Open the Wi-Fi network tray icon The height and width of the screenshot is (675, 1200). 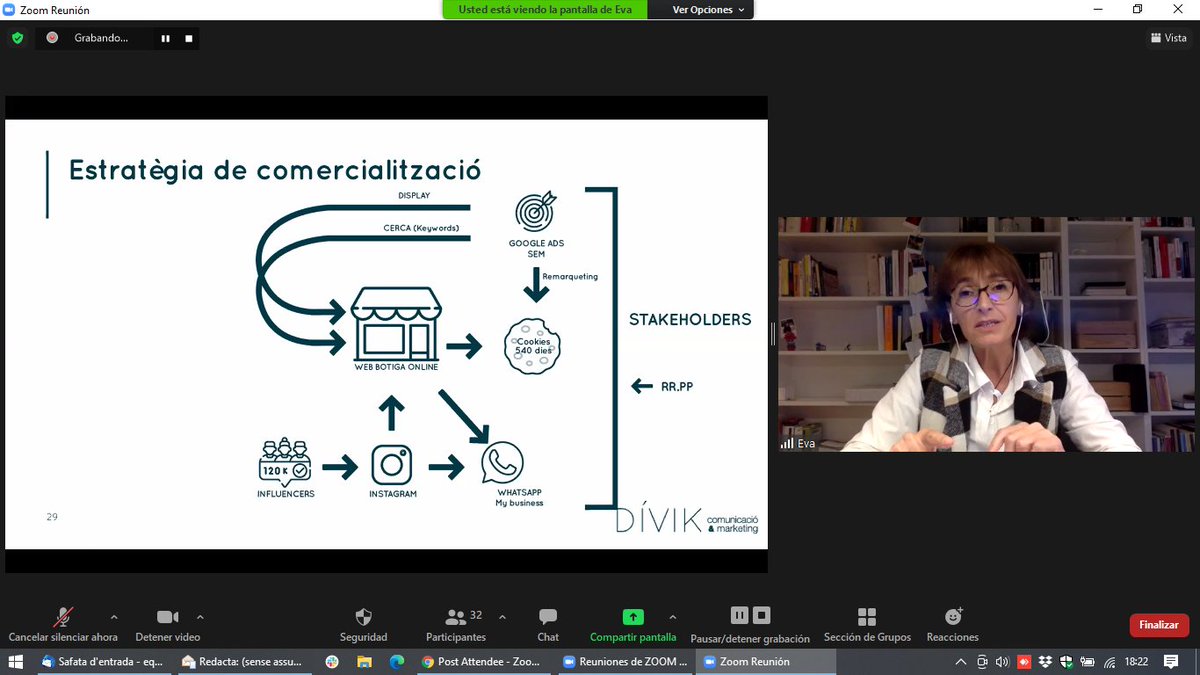(1109, 662)
